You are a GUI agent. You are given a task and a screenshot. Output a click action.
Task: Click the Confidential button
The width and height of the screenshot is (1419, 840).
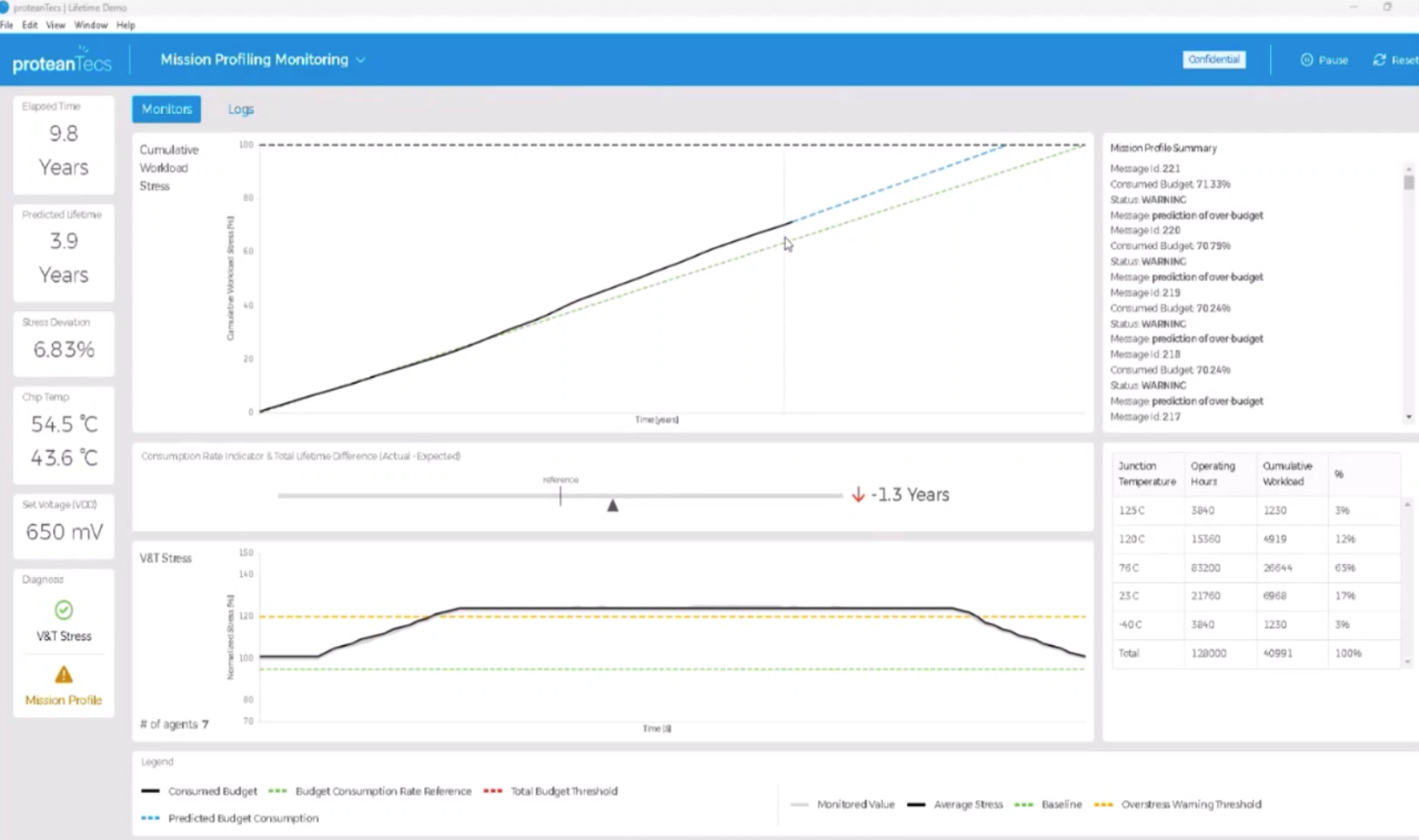[1214, 60]
